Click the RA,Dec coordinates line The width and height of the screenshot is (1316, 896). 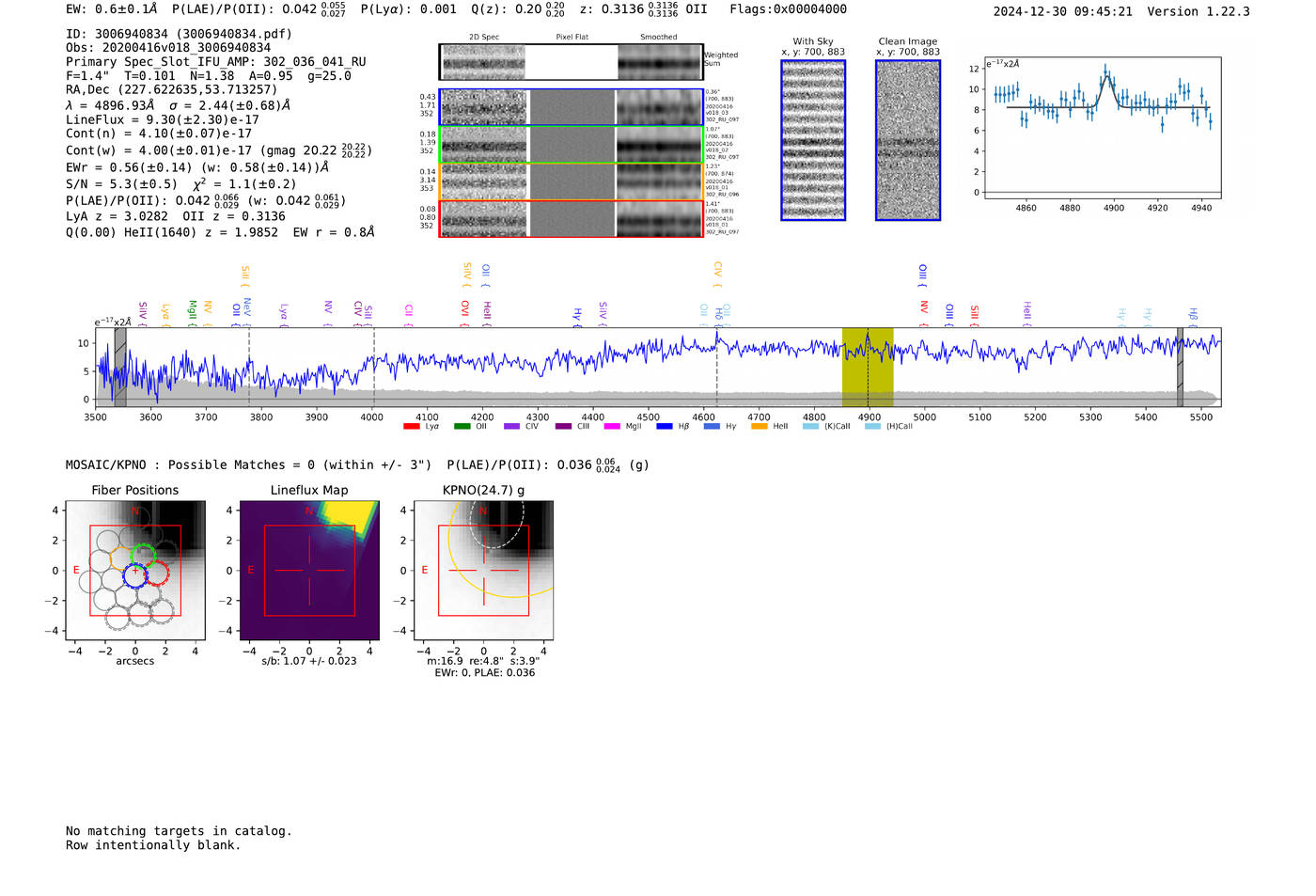(x=171, y=90)
